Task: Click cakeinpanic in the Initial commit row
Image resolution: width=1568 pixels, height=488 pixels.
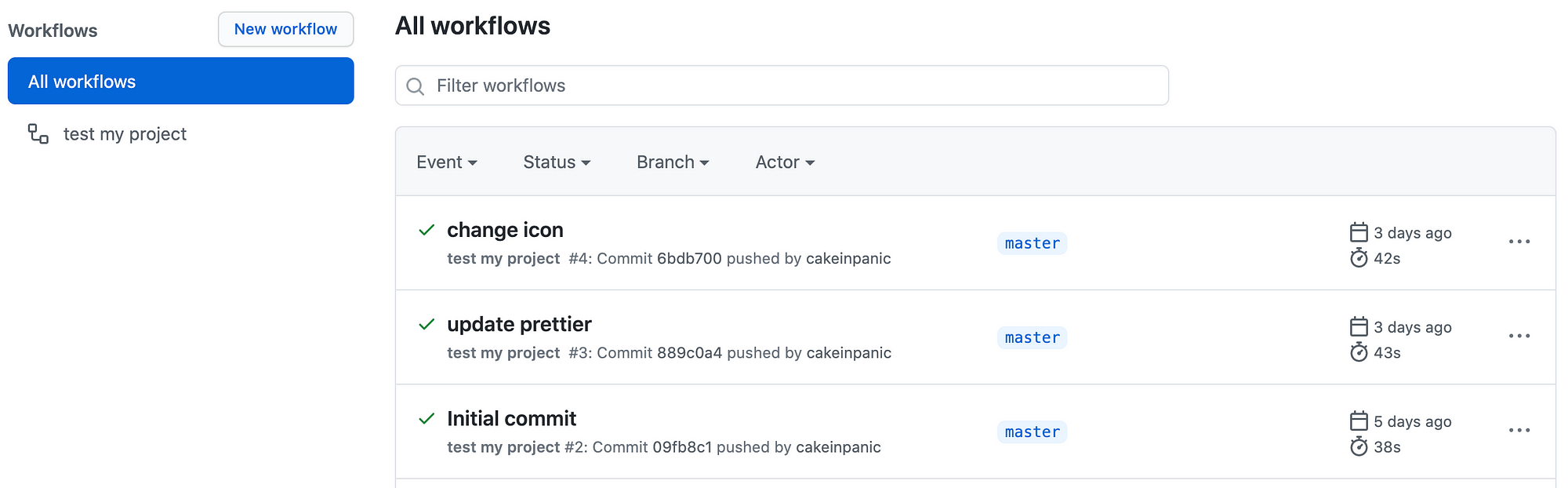Action: [838, 447]
